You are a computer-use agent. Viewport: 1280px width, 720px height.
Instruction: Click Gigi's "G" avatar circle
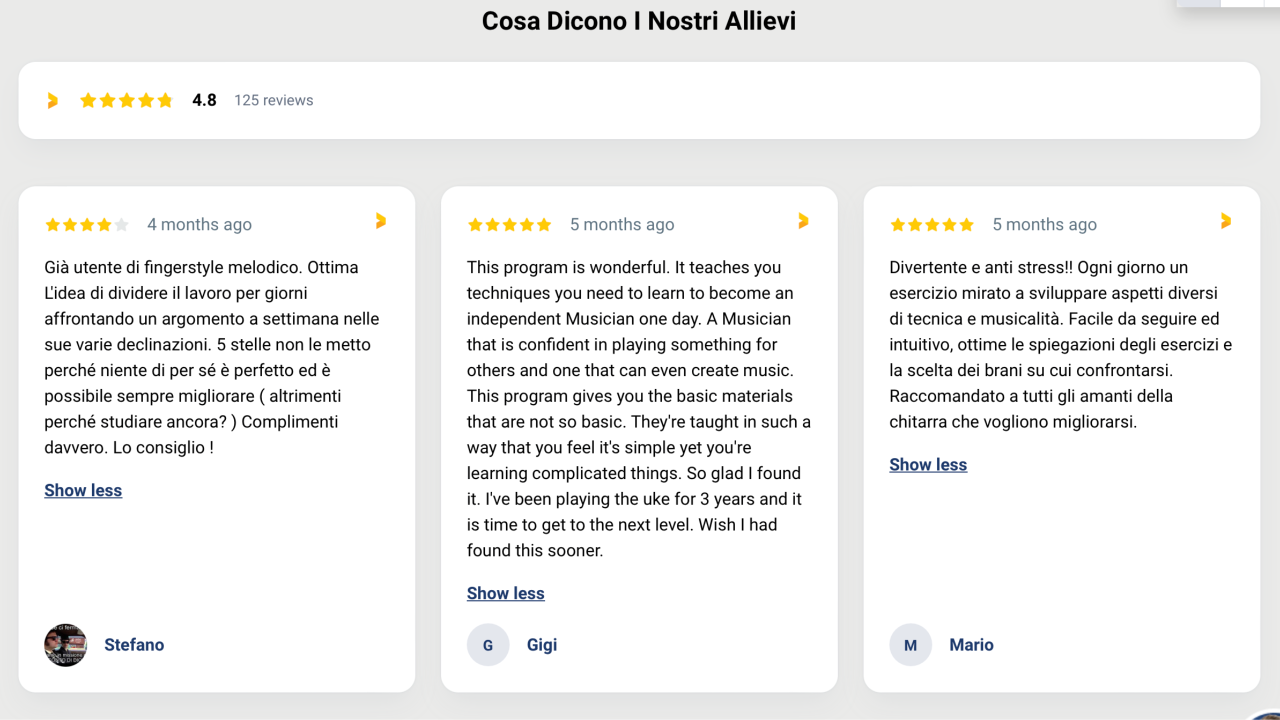[x=488, y=645]
